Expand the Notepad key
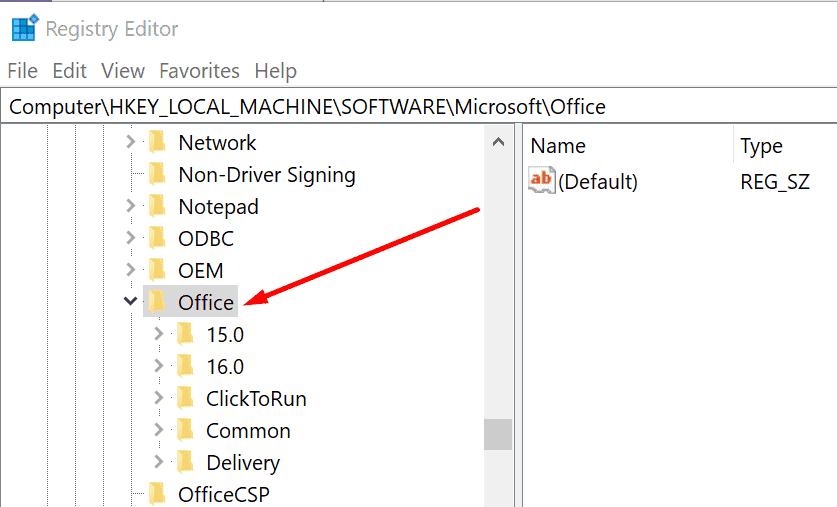This screenshot has height=507, width=837. 131,206
